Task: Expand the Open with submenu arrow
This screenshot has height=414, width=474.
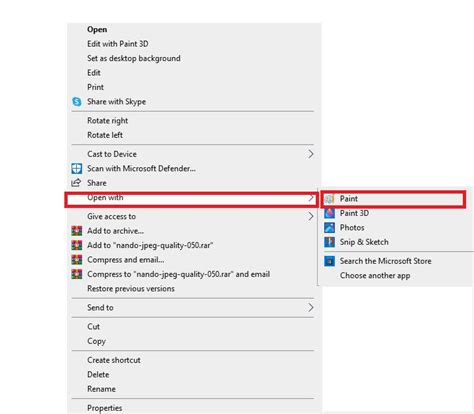Action: click(x=311, y=198)
